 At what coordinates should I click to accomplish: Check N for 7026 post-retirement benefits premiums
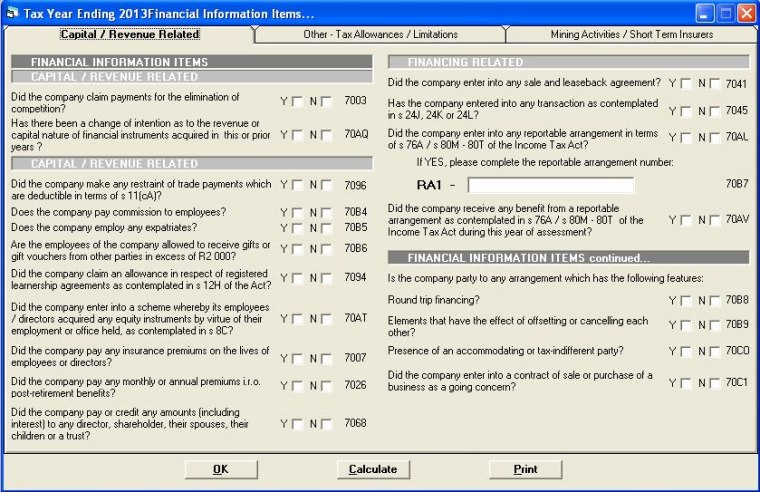[x=327, y=386]
